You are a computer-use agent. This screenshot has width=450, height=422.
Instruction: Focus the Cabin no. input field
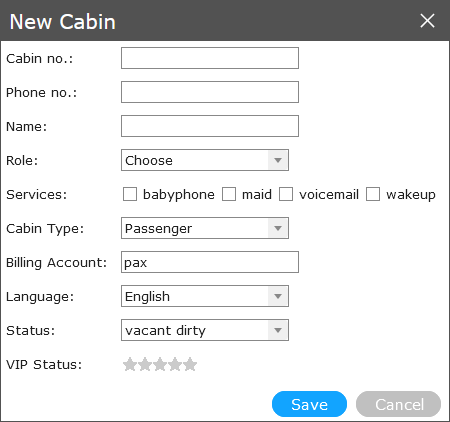(x=210, y=58)
